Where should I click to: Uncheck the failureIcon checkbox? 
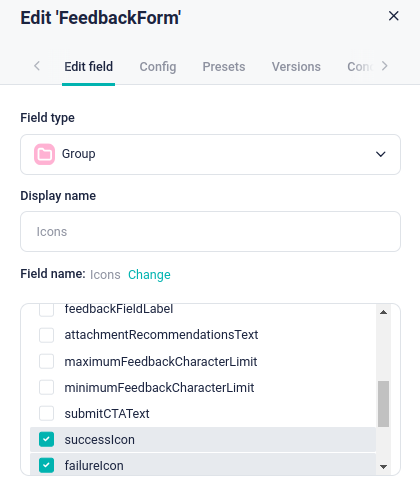[x=46, y=465]
